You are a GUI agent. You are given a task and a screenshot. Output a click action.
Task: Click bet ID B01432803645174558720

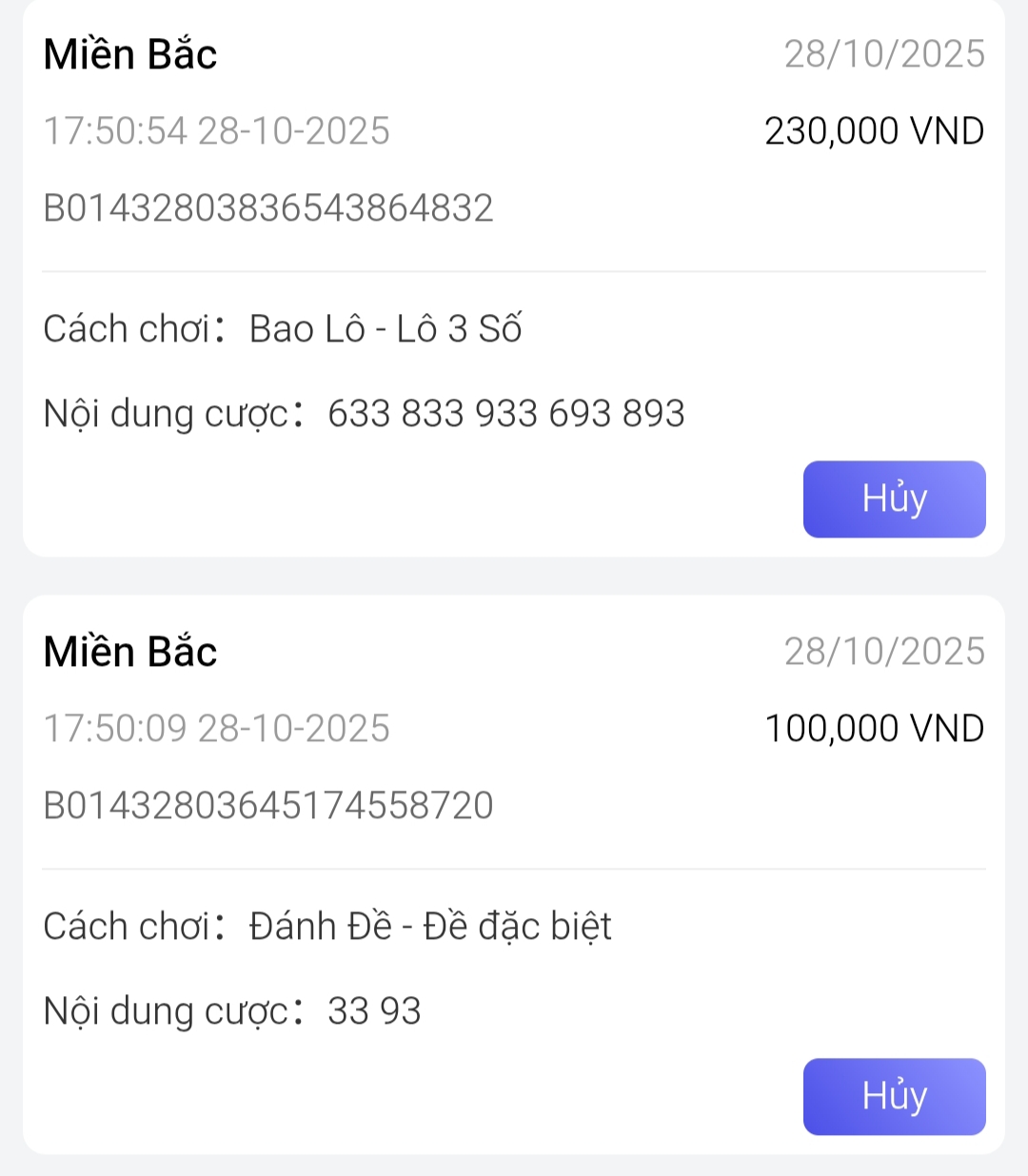[x=268, y=806]
